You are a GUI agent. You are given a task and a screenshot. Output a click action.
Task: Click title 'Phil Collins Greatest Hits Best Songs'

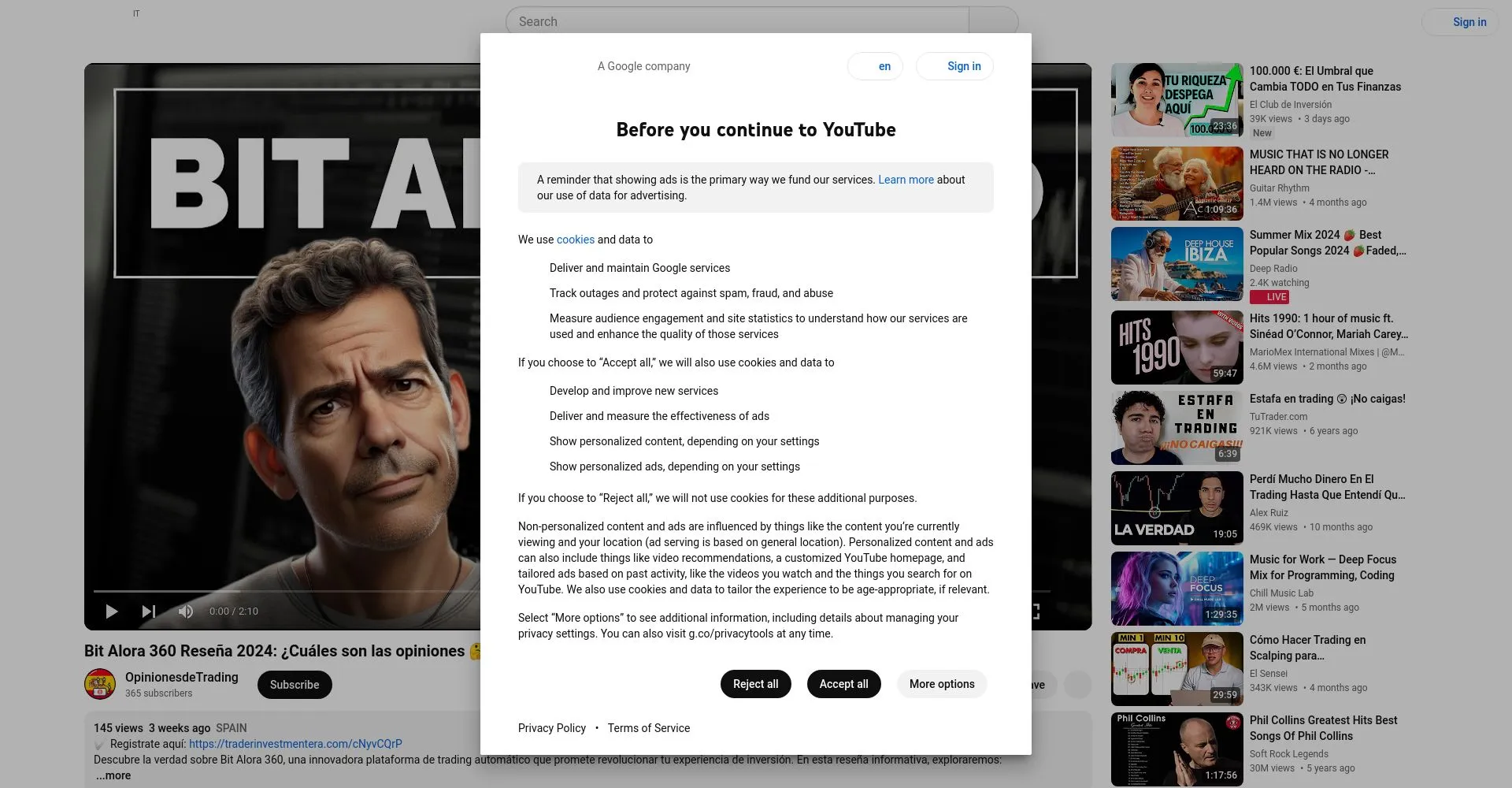click(1324, 728)
